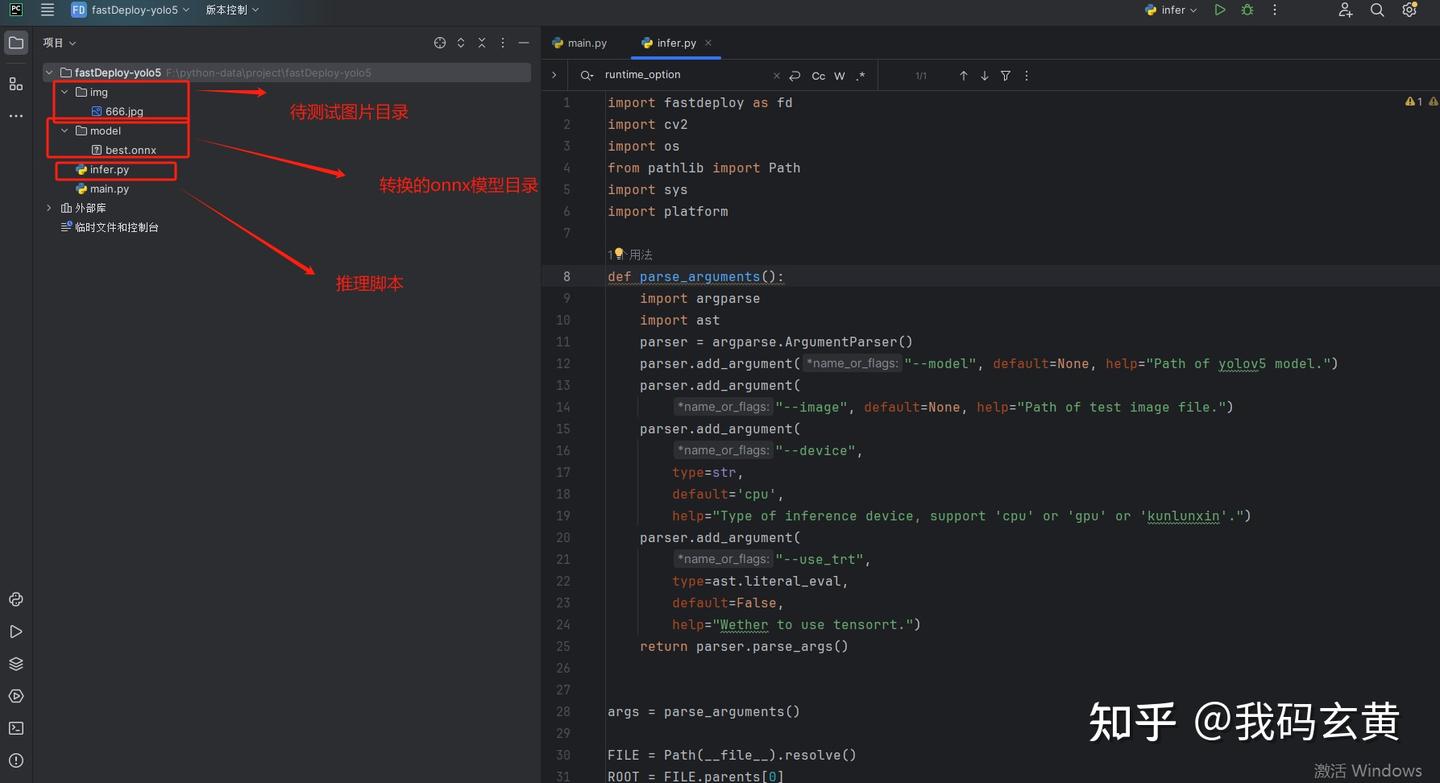Expand the replace field chevron
This screenshot has height=783, width=1440.
point(554,75)
